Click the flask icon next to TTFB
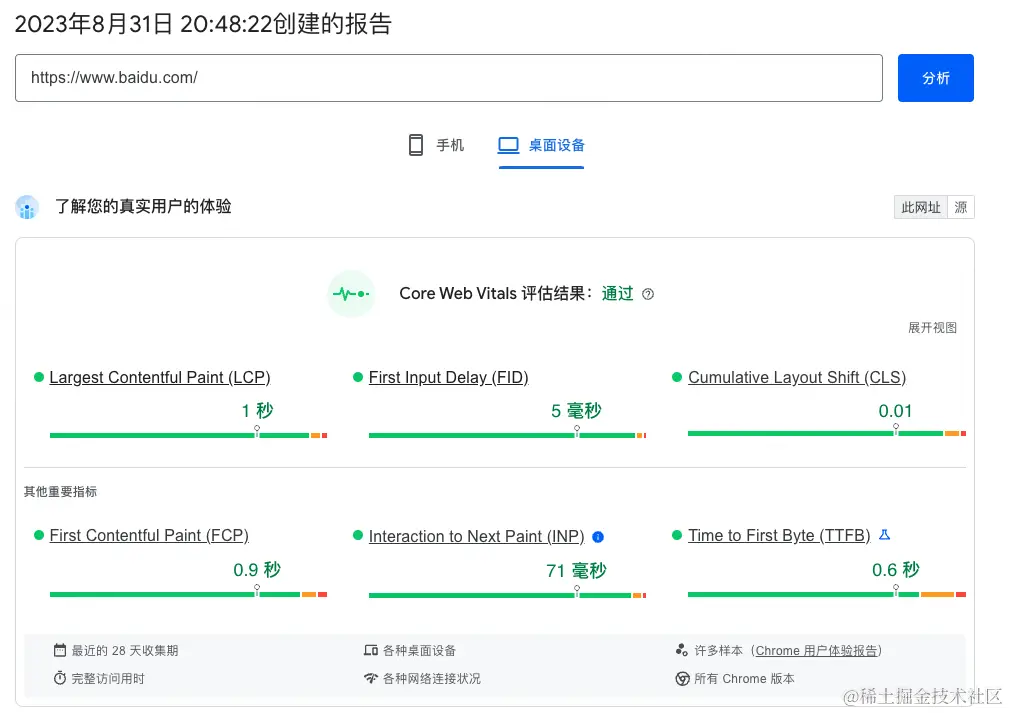1009x713 pixels. [x=885, y=535]
